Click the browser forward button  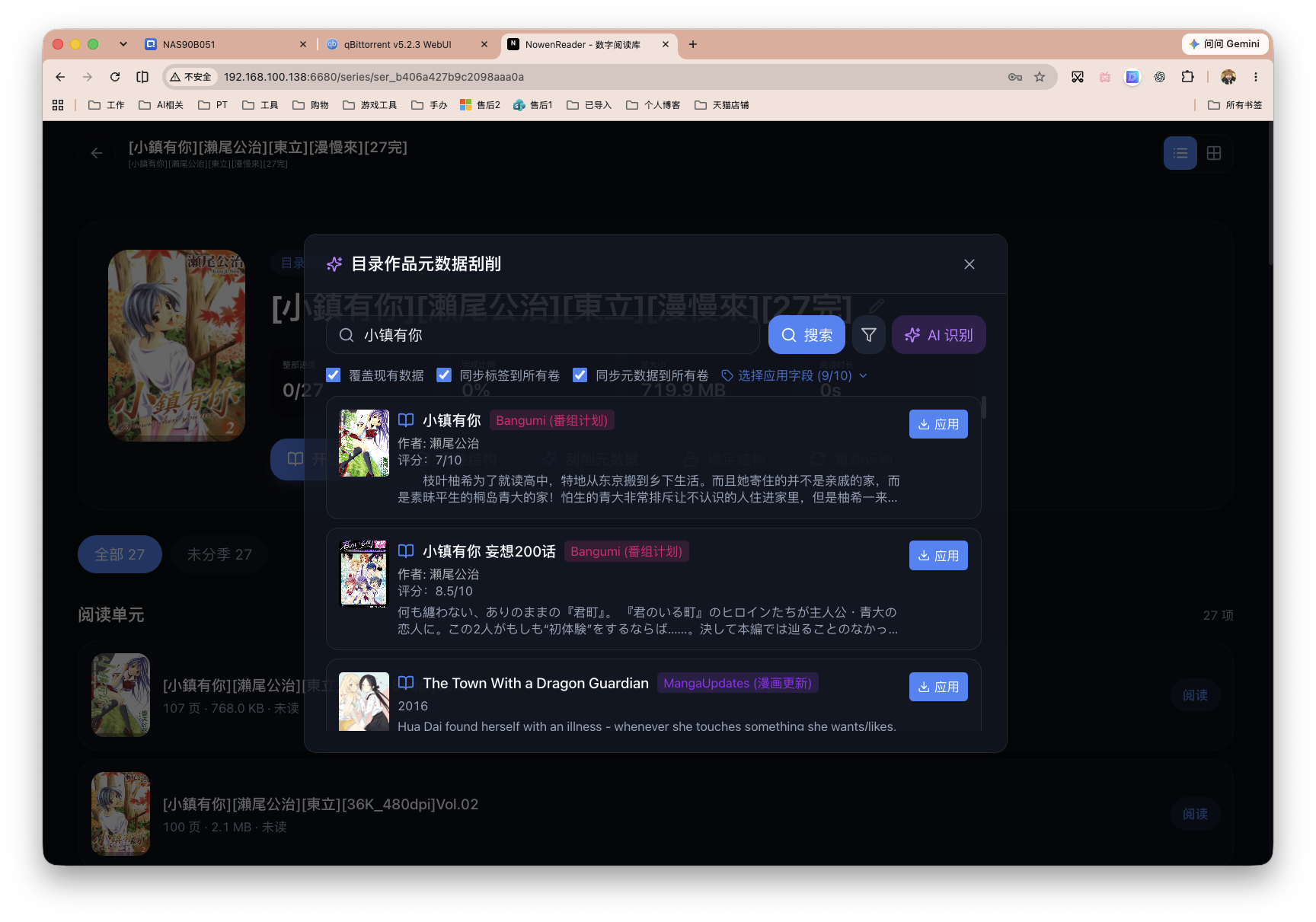(88, 77)
